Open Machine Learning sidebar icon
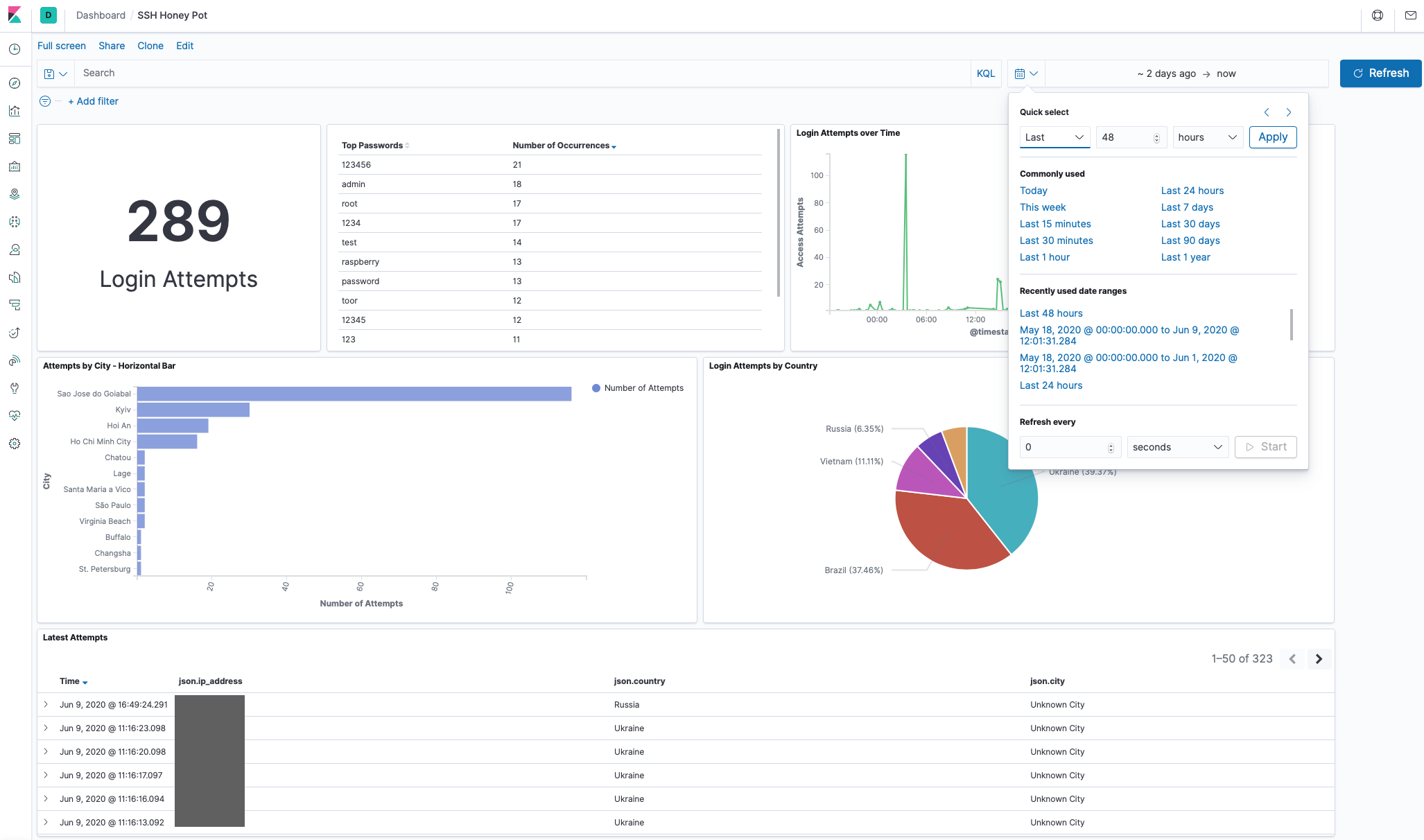 (x=15, y=222)
